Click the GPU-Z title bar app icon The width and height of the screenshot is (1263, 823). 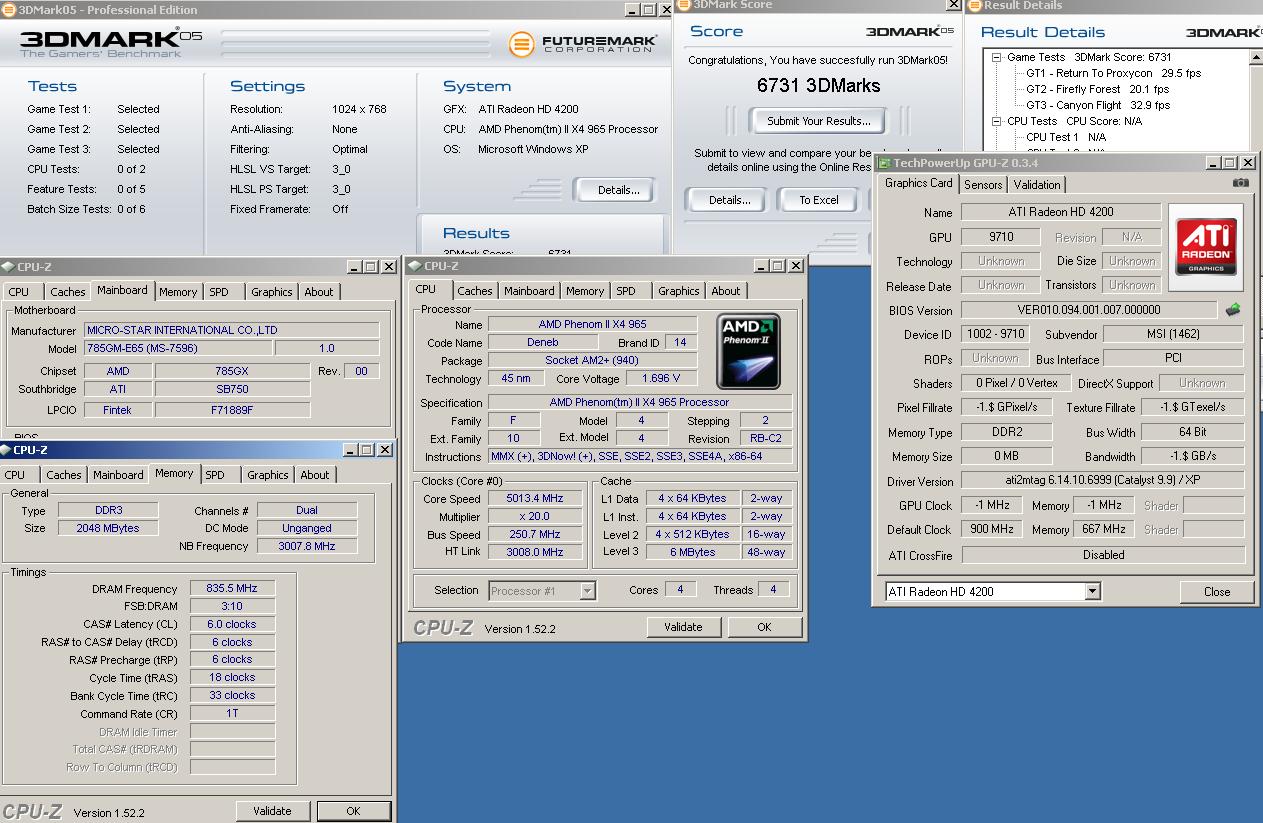click(x=884, y=163)
